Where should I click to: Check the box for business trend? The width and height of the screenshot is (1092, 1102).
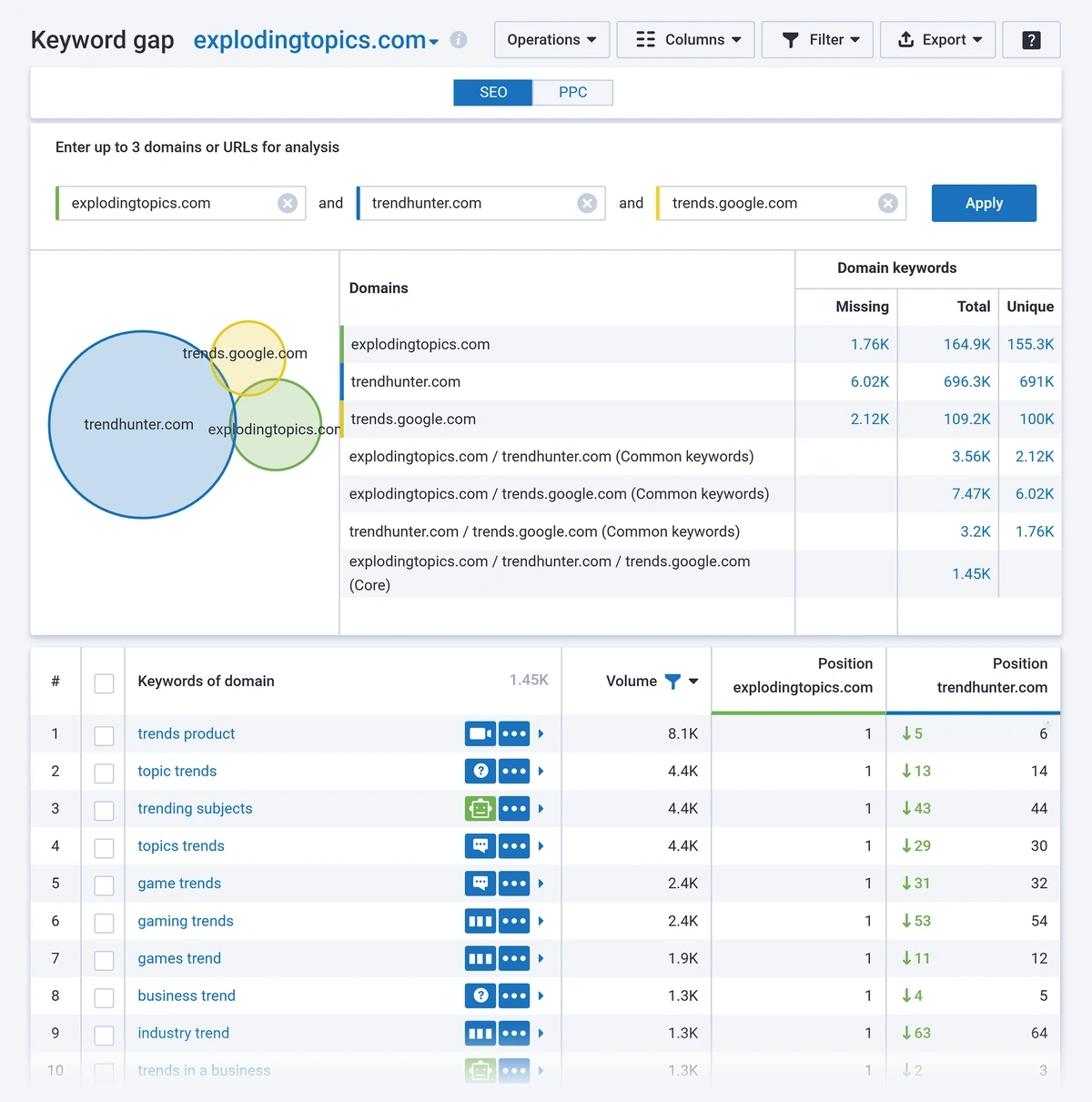coord(104,997)
